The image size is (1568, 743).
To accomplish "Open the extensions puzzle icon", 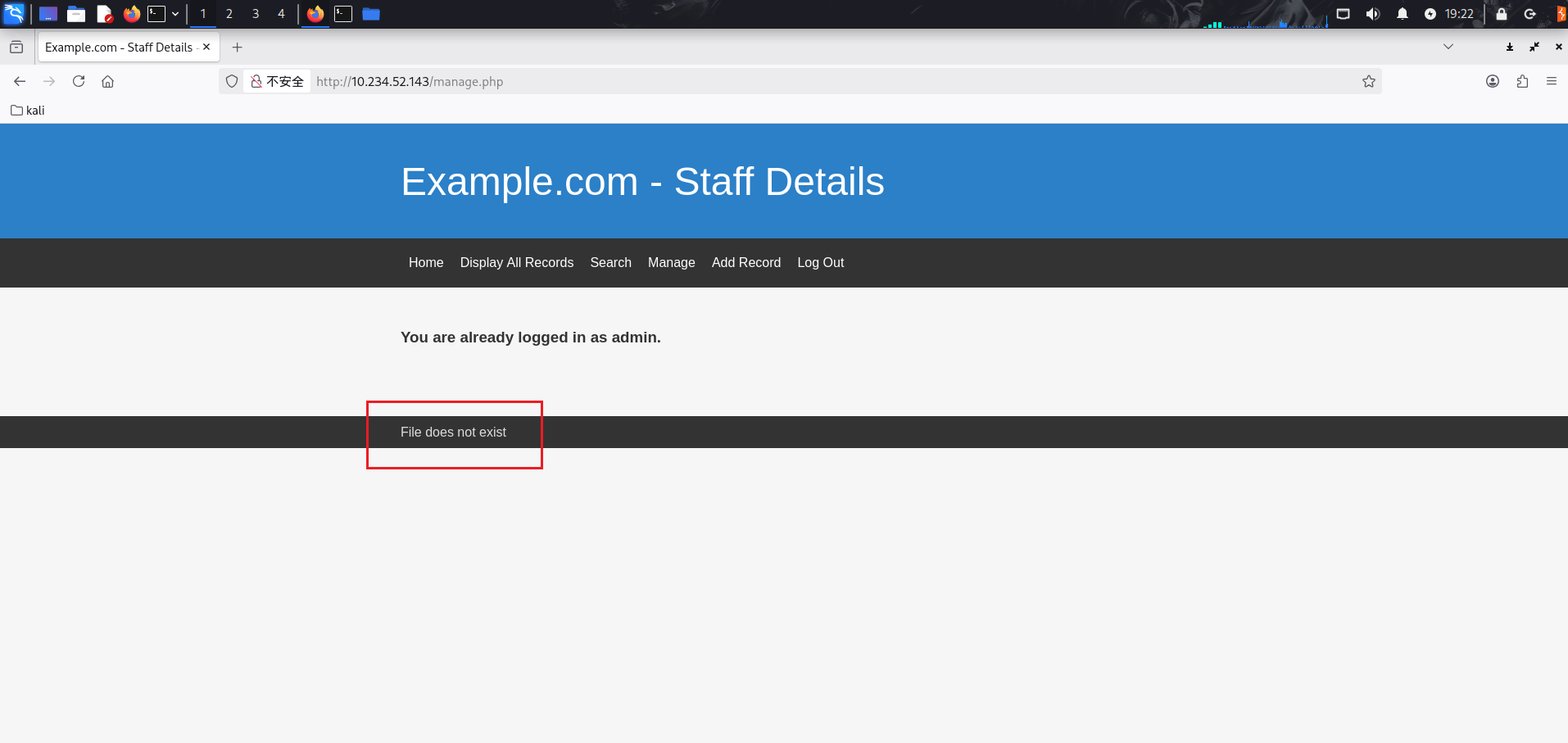I will [x=1522, y=81].
